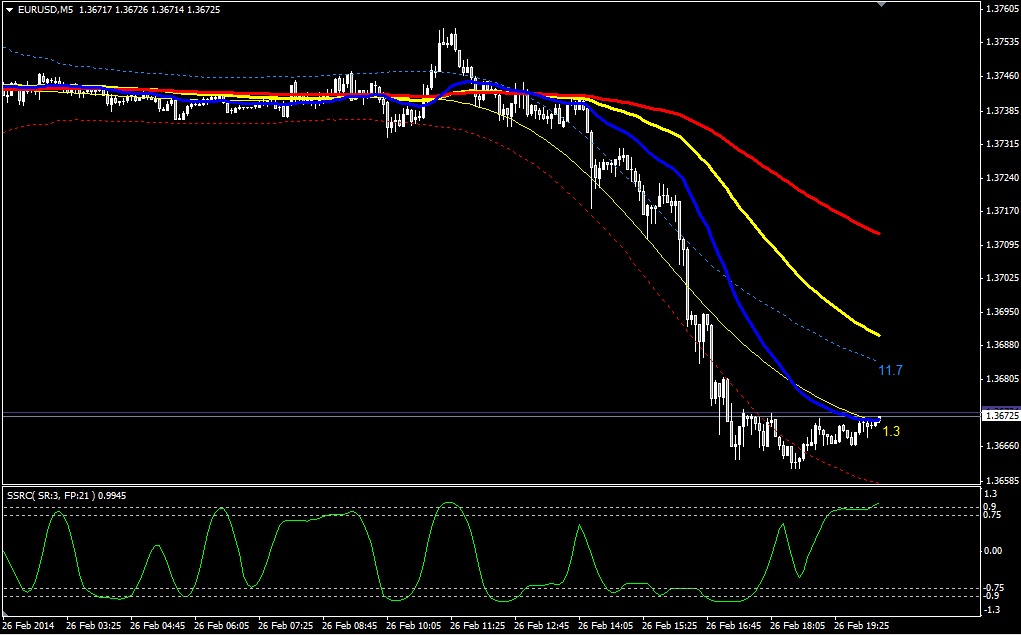Select the blue 11.7 label on chart
1021x635 pixels.
point(890,371)
